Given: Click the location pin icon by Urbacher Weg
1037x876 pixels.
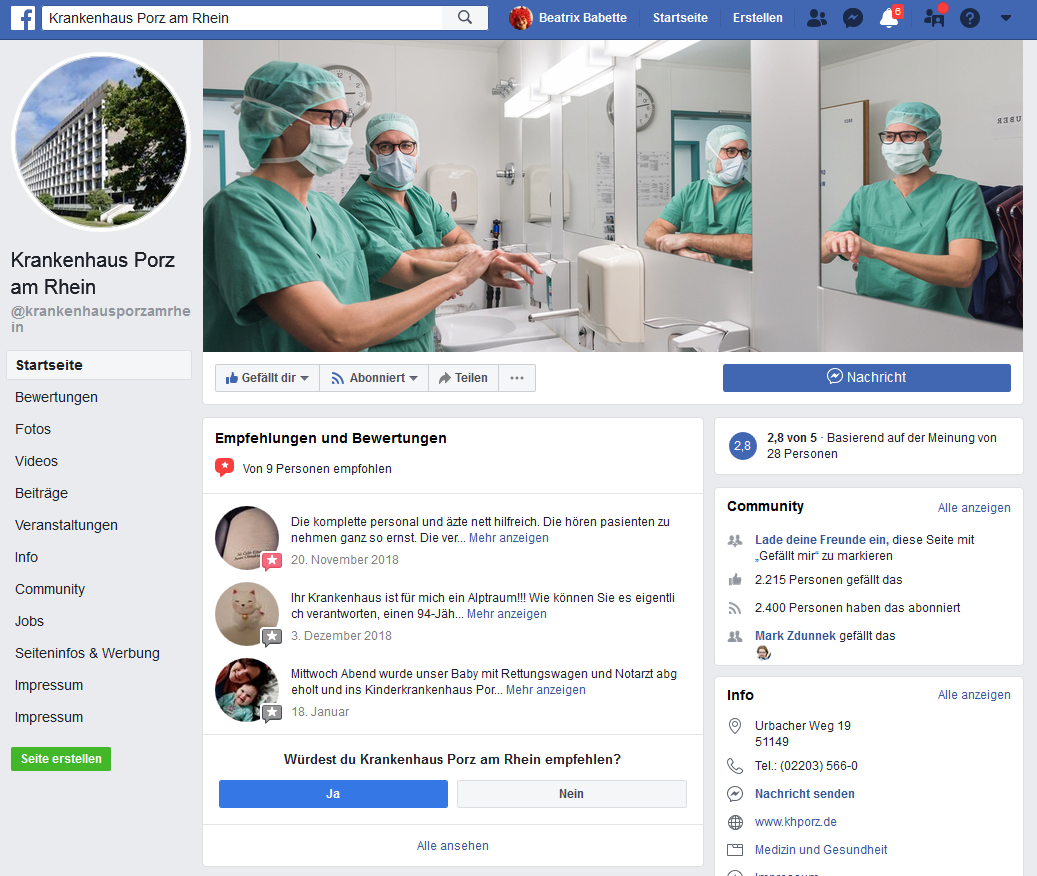Looking at the screenshot, I should click(x=735, y=726).
